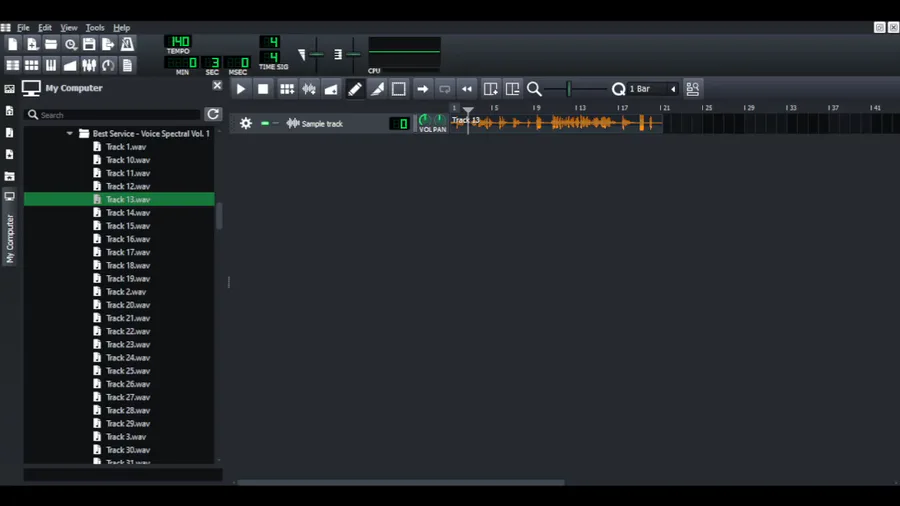Image resolution: width=900 pixels, height=506 pixels.
Task: Click the time signature denominator
Action: [x=270, y=57]
